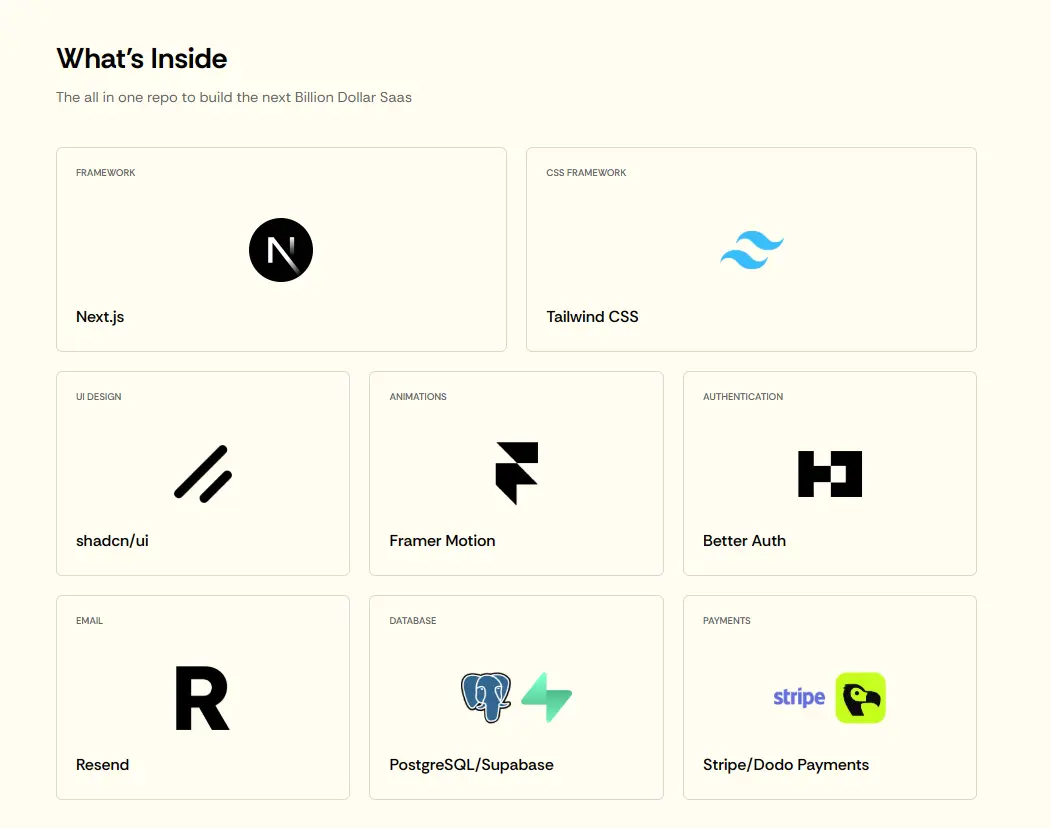This screenshot has width=1051, height=828.
Task: Click the FRAMEWORK category label
Action: click(x=105, y=172)
